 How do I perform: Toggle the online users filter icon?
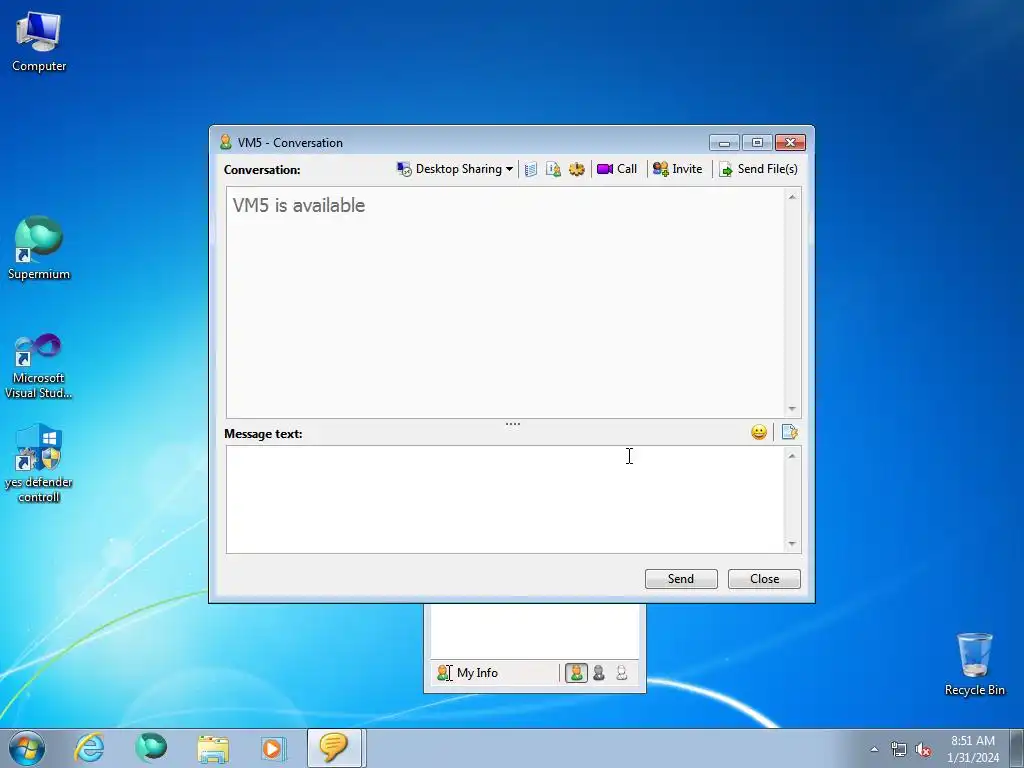576,673
